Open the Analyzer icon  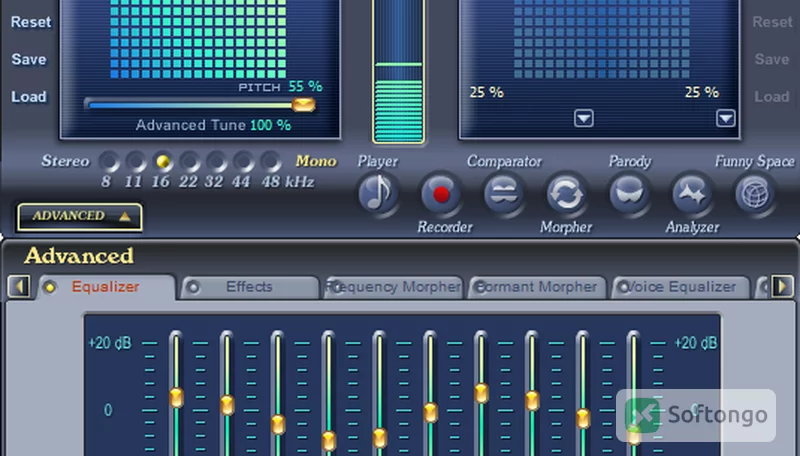(692, 194)
